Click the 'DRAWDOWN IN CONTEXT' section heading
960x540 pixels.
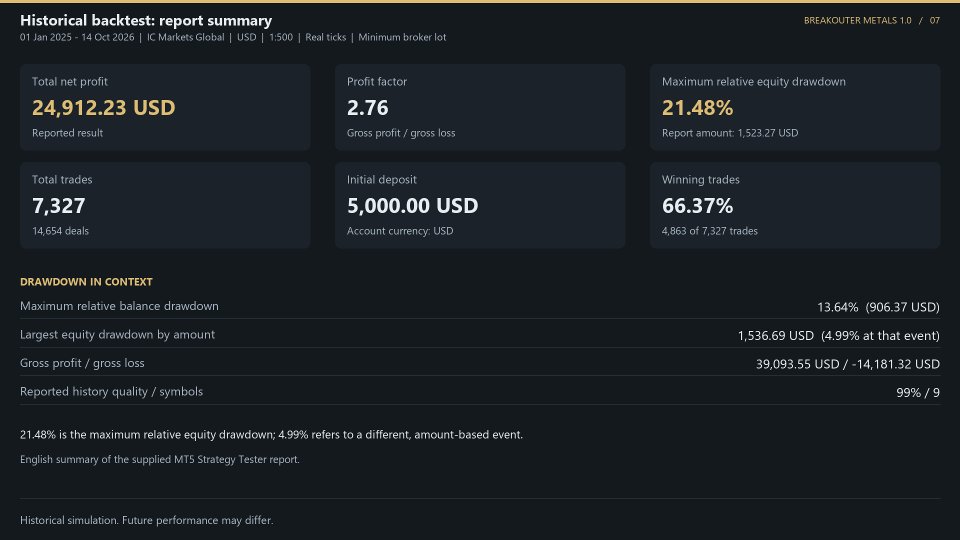(x=86, y=282)
